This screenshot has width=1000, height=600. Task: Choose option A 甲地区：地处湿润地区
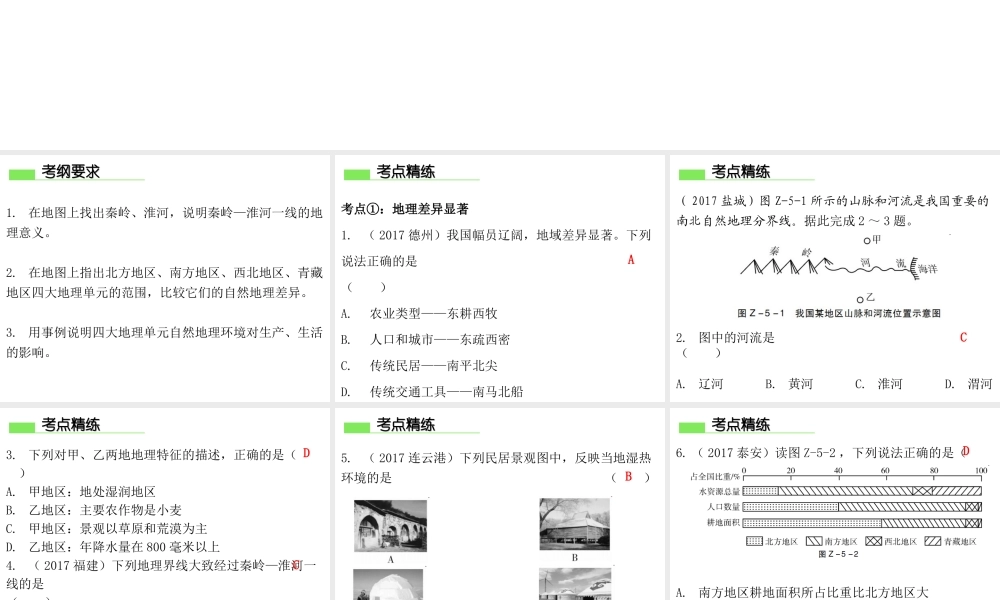81,492
